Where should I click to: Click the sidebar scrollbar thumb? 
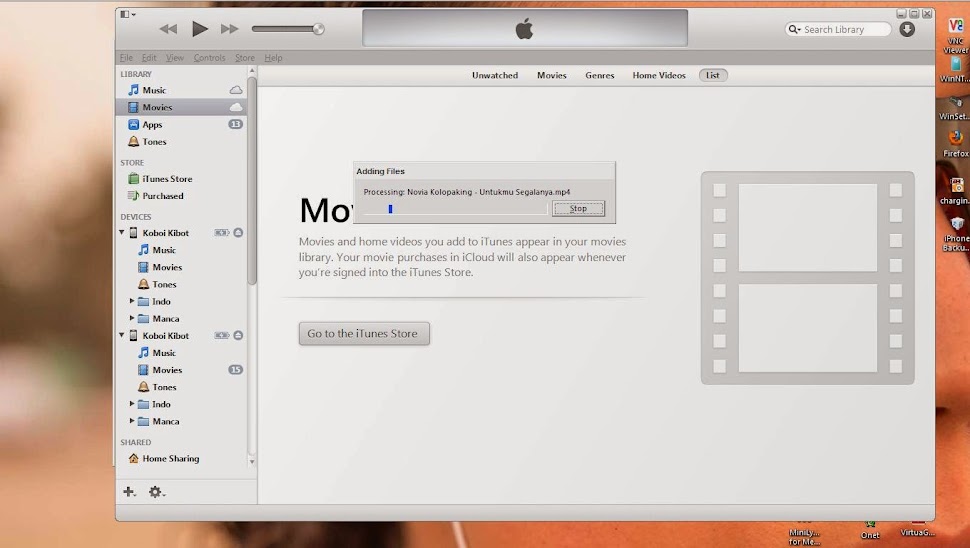pyautogui.click(x=252, y=181)
